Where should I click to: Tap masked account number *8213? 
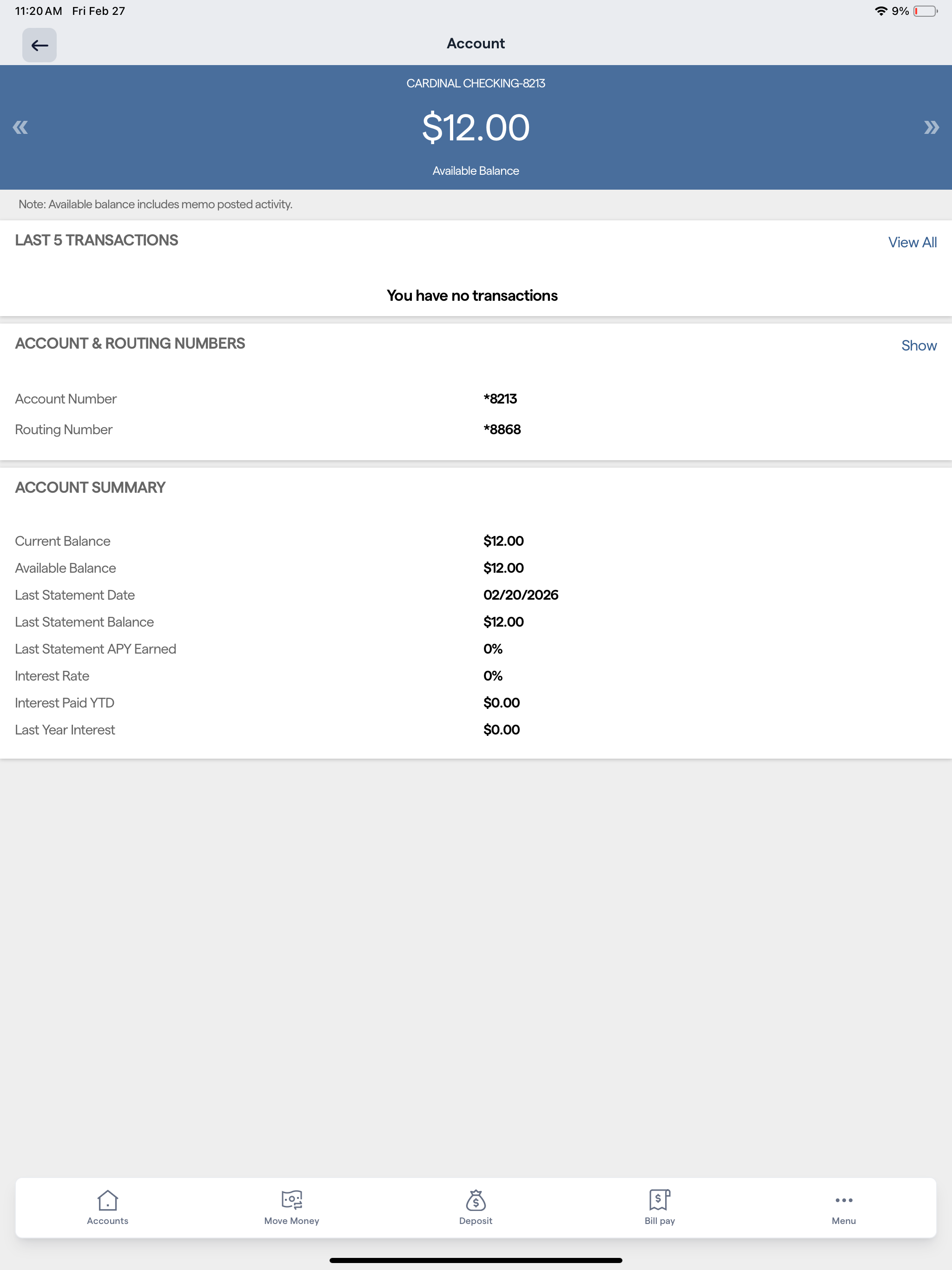(500, 399)
